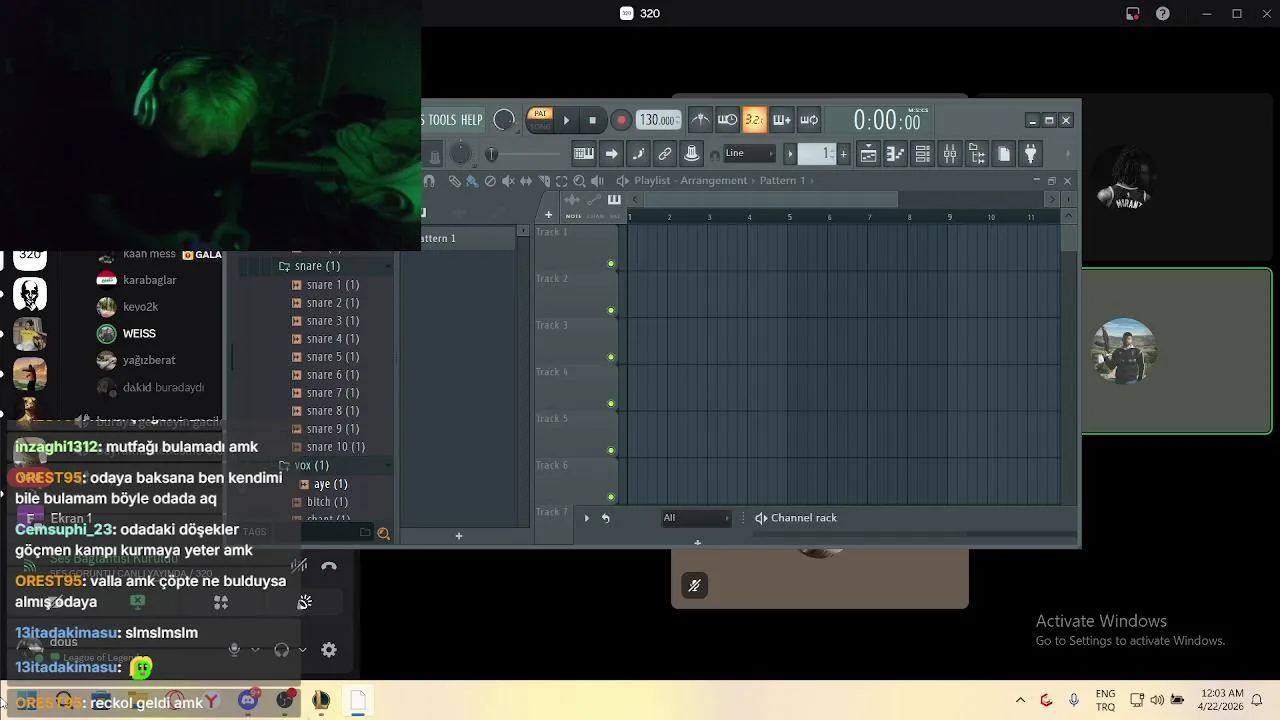
Task: Enable the metronome icon
Action: 700,120
